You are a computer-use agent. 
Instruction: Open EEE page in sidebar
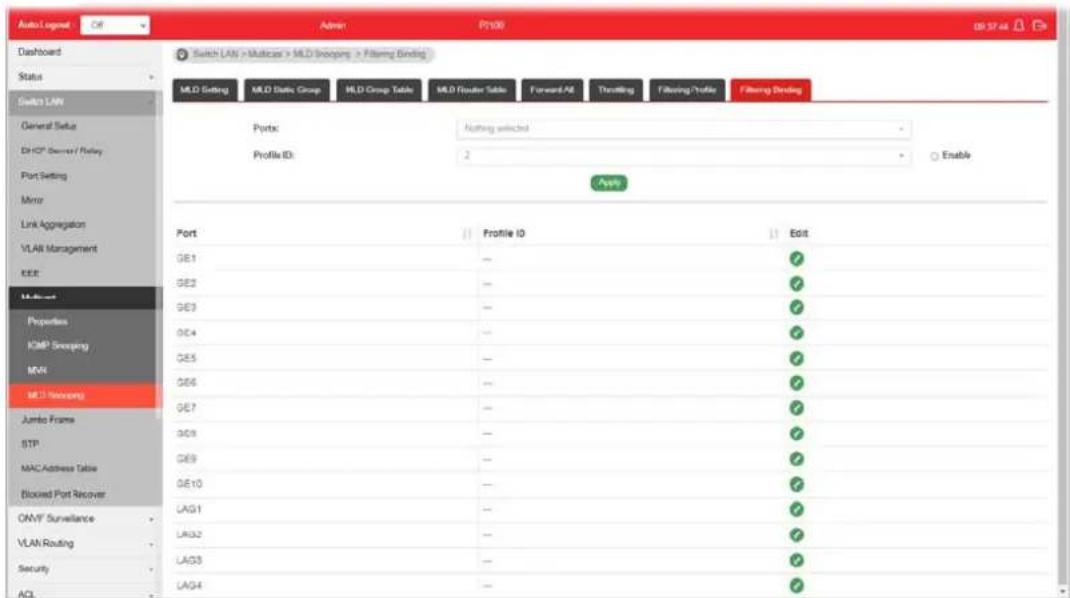pos(30,274)
